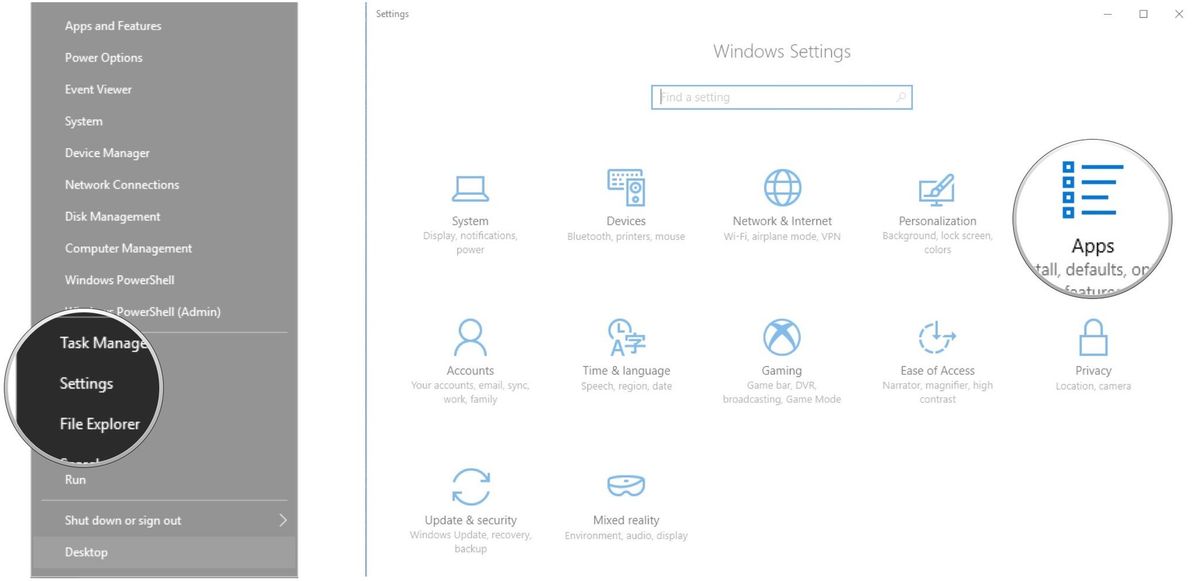
Task: Open File Explorer from the menu
Action: [99, 423]
